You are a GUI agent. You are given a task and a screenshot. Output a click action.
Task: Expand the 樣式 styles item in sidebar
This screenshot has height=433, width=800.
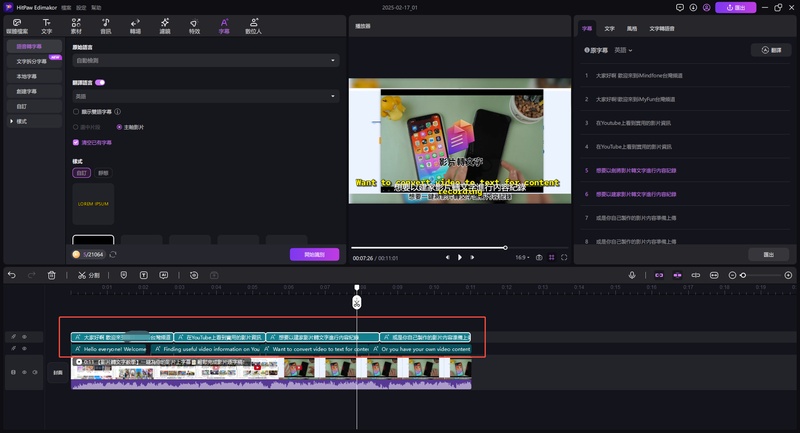pyautogui.click(x=34, y=121)
